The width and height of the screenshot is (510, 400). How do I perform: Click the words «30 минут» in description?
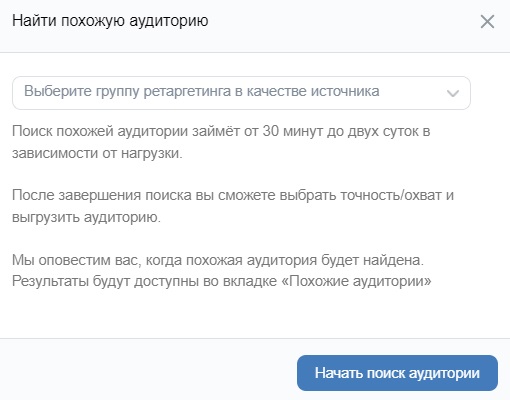pyautogui.click(x=292, y=131)
